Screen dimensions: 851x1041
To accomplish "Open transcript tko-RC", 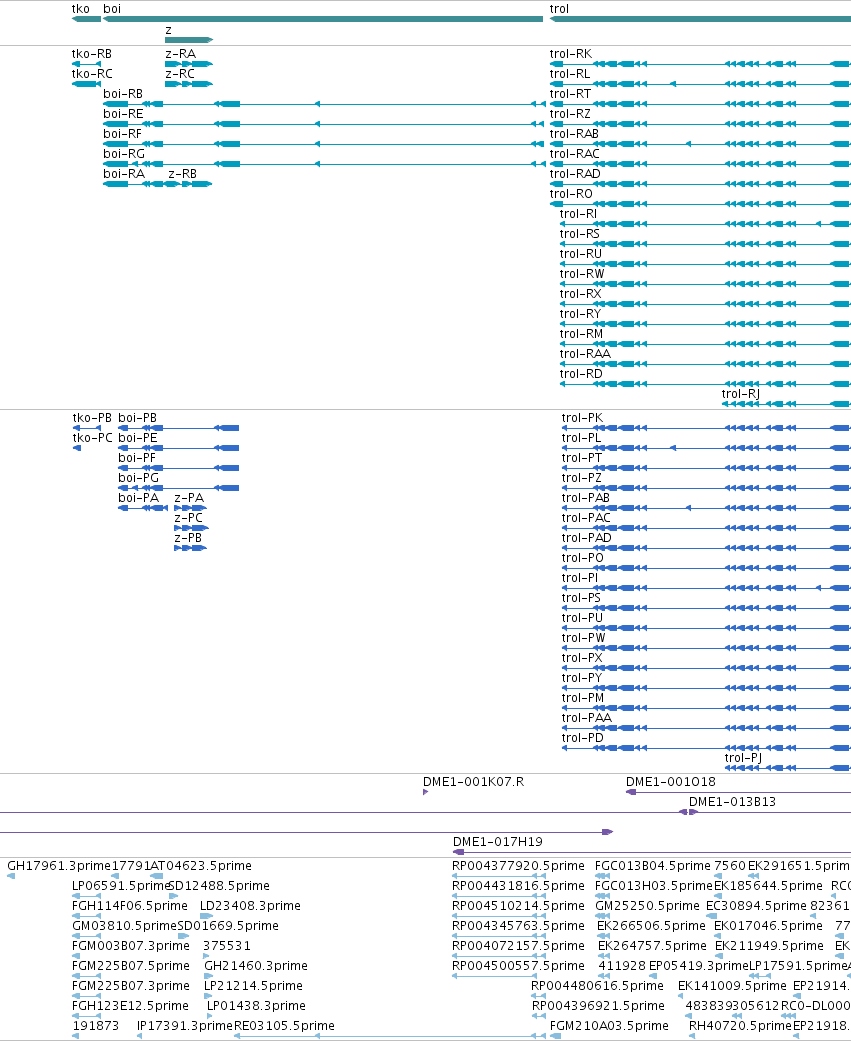I will point(92,74).
